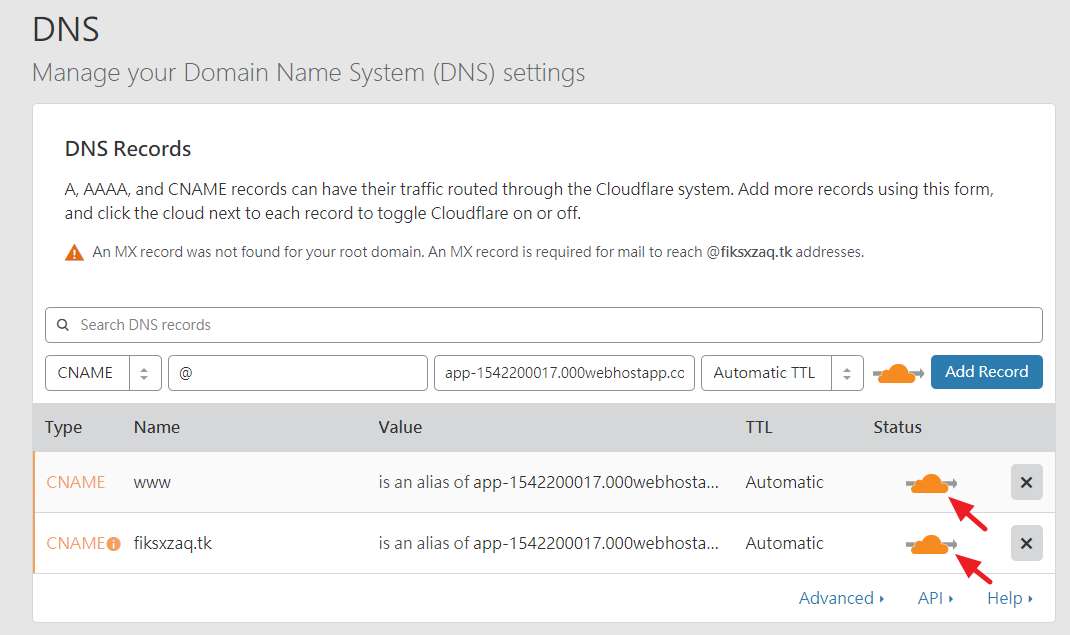Image resolution: width=1070 pixels, height=635 pixels.
Task: Toggle Cloudflare proxy cloud for www record
Action: tap(930, 483)
